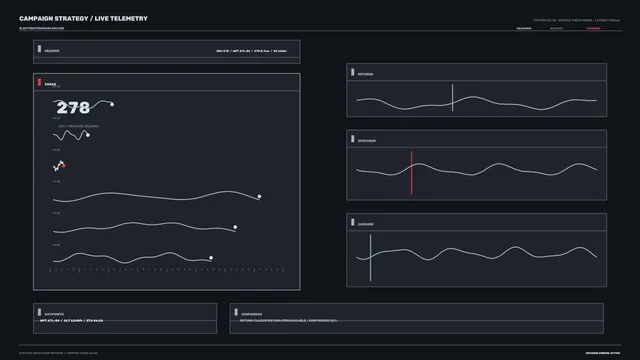This screenshot has height=360, width=640.
Task: Click the white cursor line in RETURNS chart
Action: [x=452, y=98]
